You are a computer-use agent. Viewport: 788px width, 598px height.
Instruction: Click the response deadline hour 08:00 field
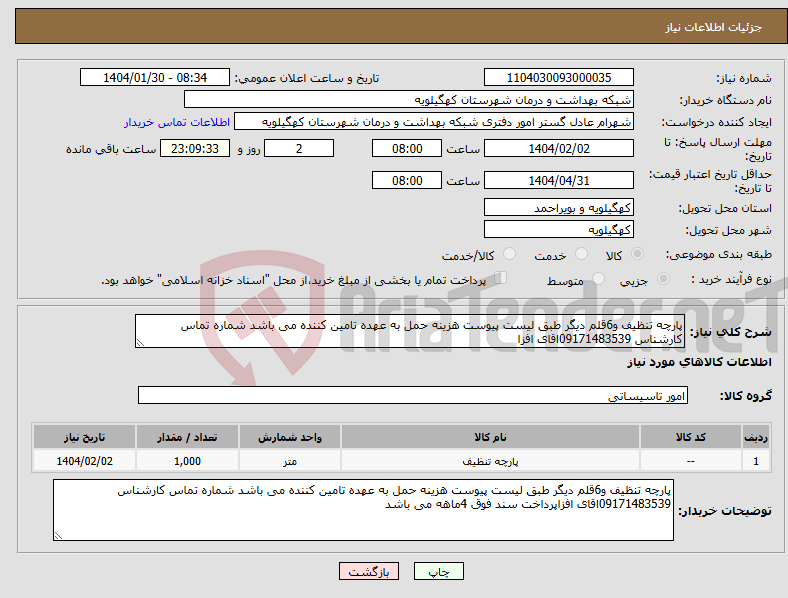[407, 149]
